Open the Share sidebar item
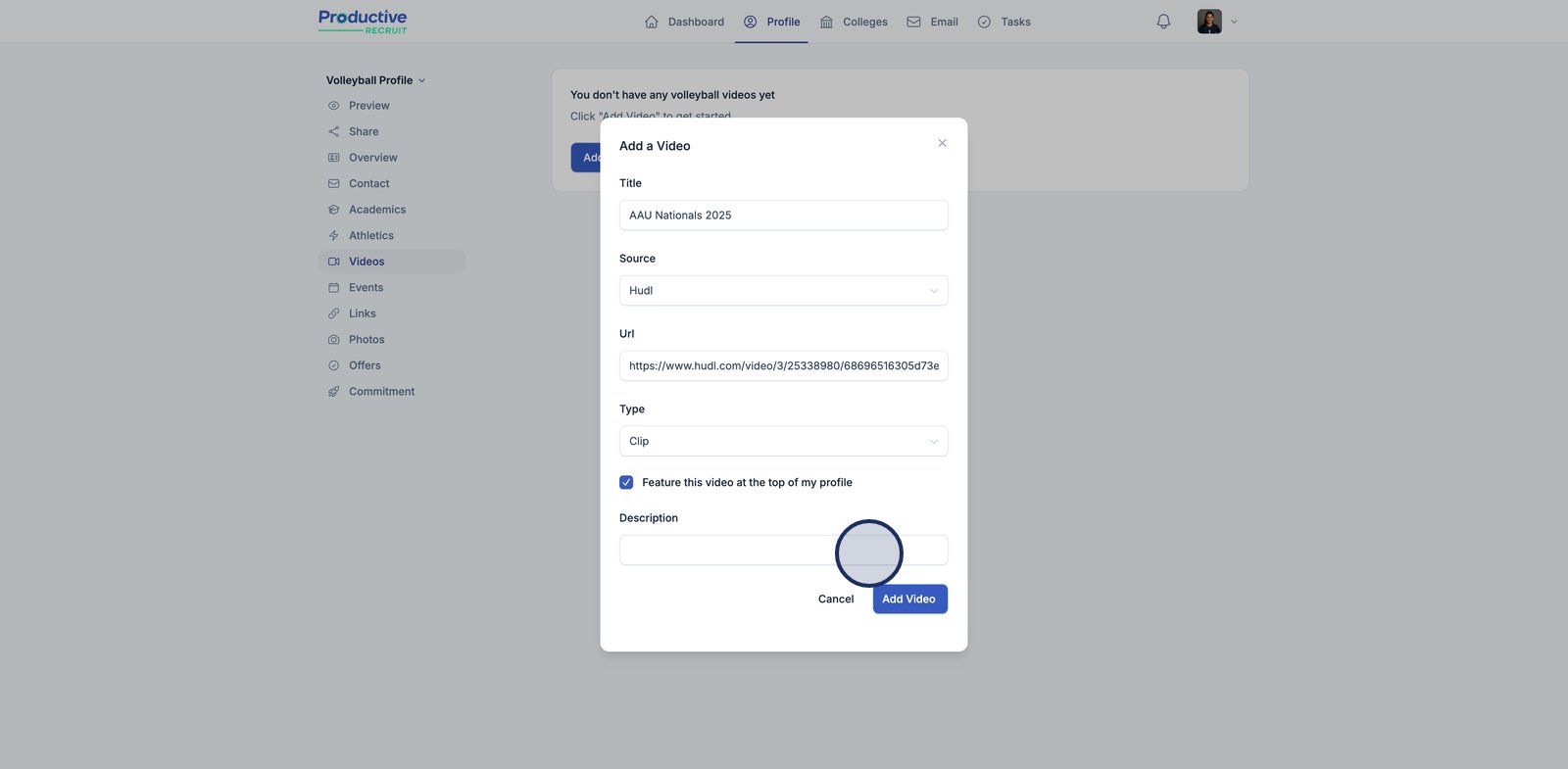The image size is (1568, 769). [x=363, y=131]
